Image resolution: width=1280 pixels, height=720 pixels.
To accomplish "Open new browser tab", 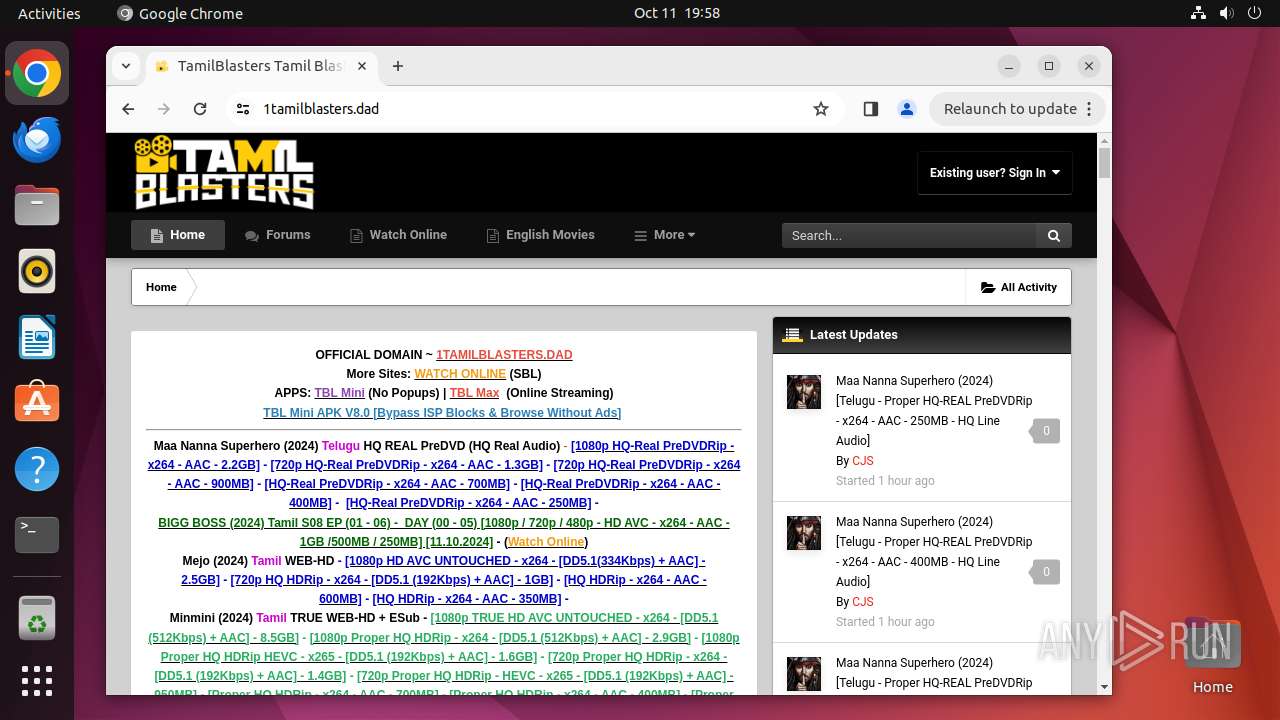I will (398, 66).
